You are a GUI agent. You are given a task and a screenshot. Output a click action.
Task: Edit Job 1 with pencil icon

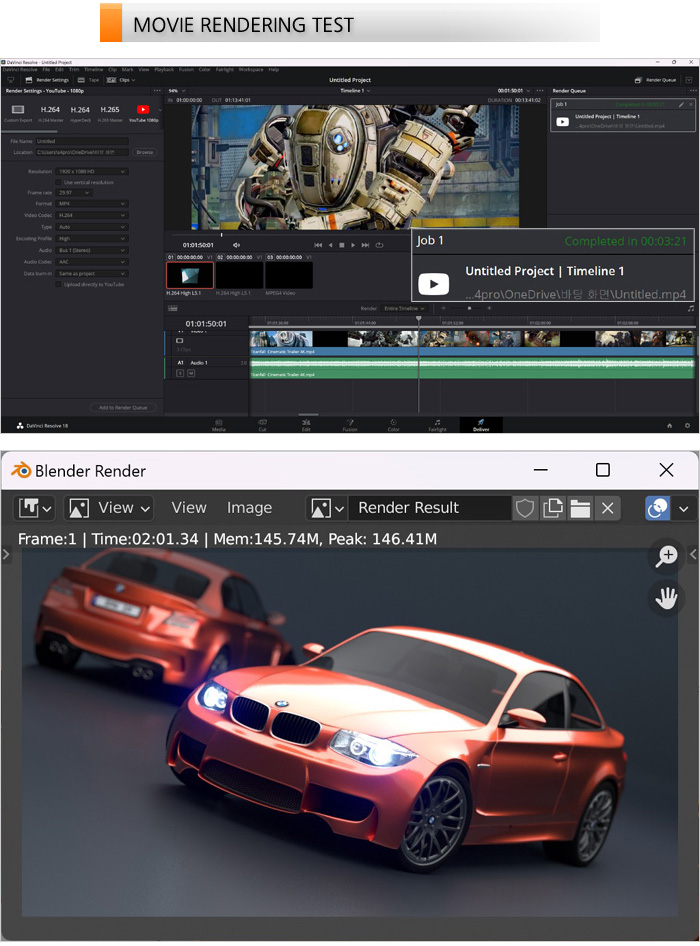pyautogui.click(x=681, y=104)
